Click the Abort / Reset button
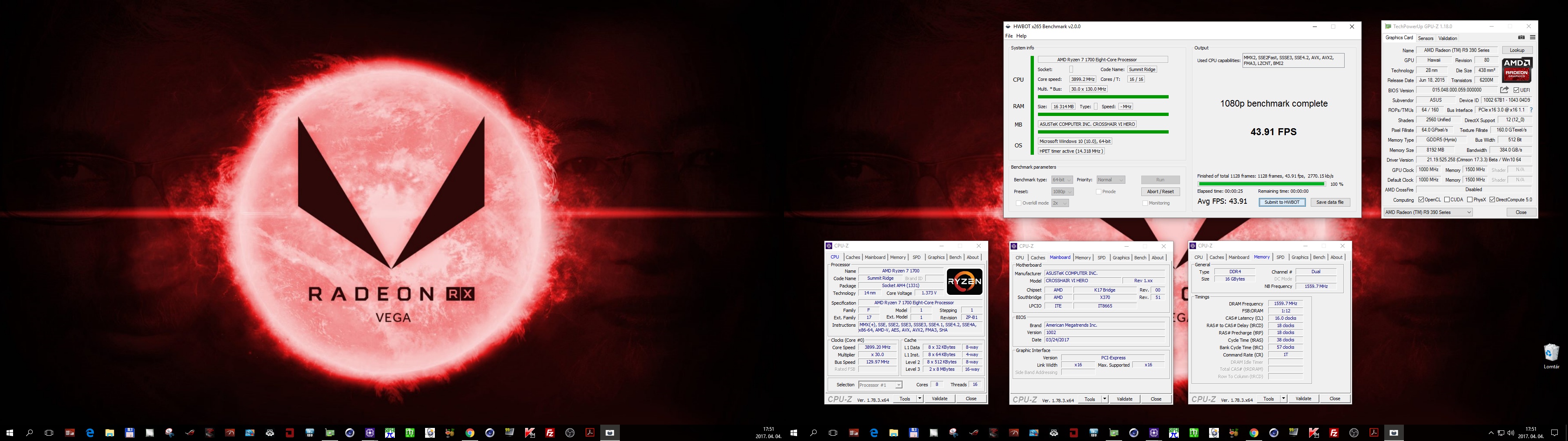 (1160, 191)
